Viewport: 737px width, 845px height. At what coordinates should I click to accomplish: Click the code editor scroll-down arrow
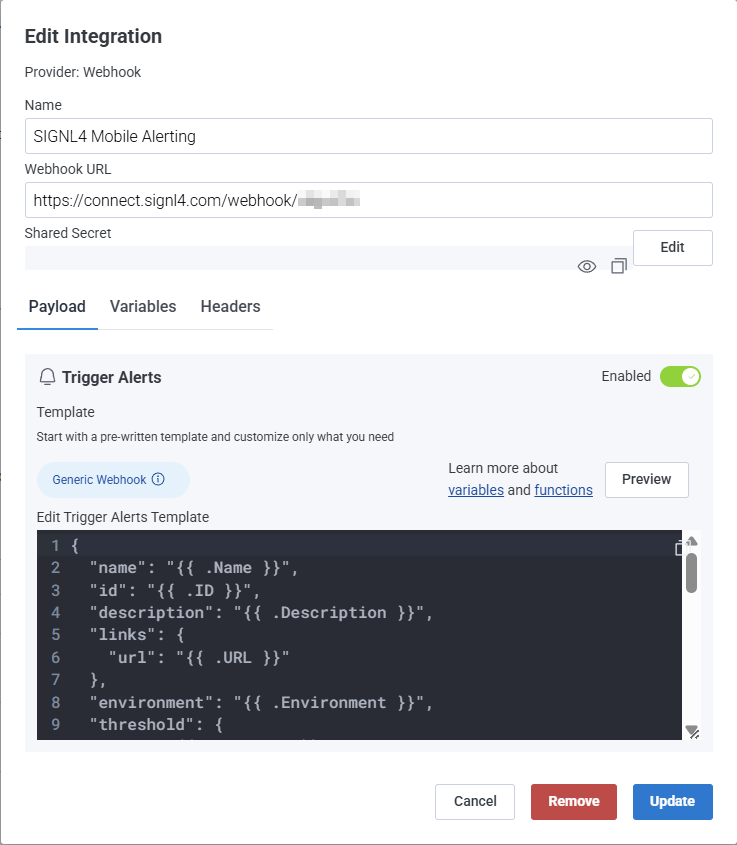click(x=691, y=730)
